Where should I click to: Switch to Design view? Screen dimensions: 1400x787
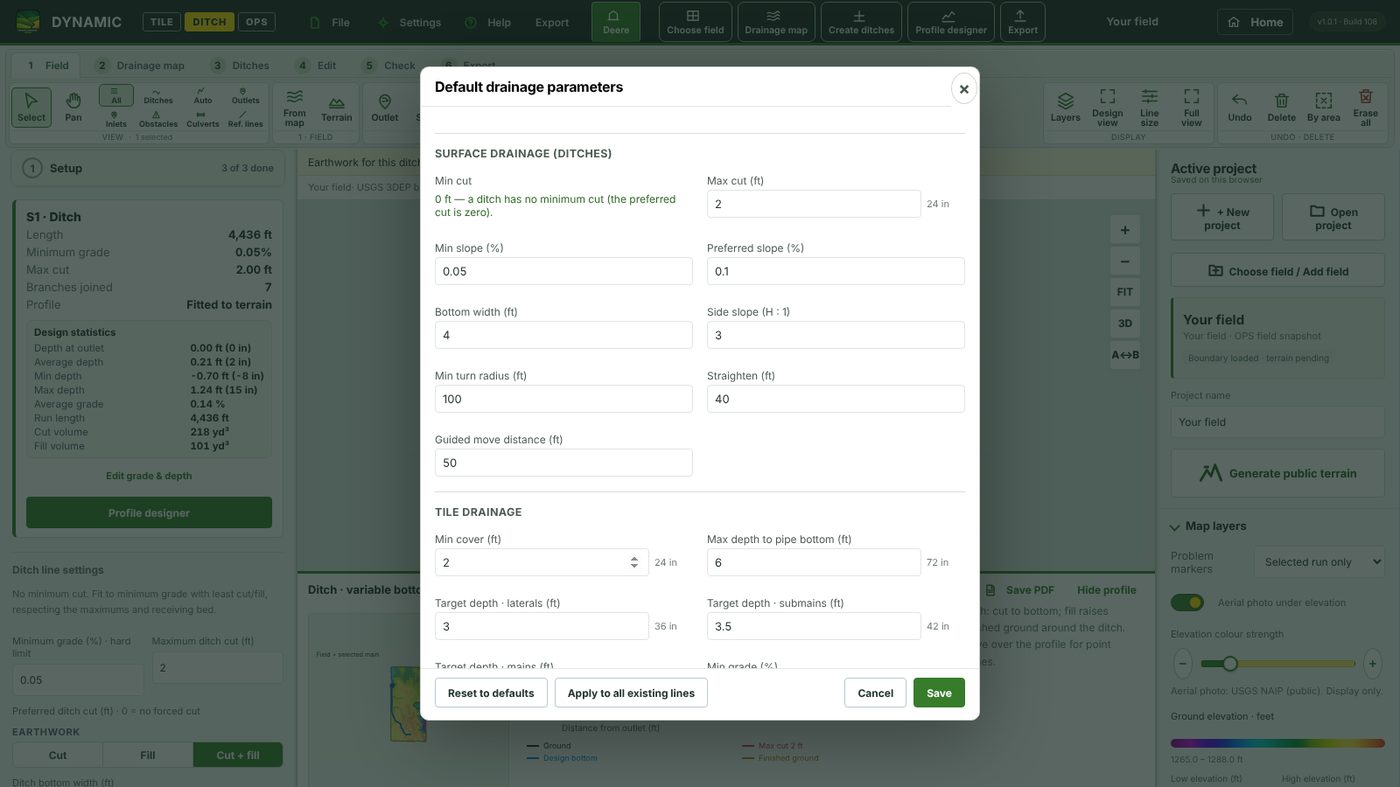1107,106
